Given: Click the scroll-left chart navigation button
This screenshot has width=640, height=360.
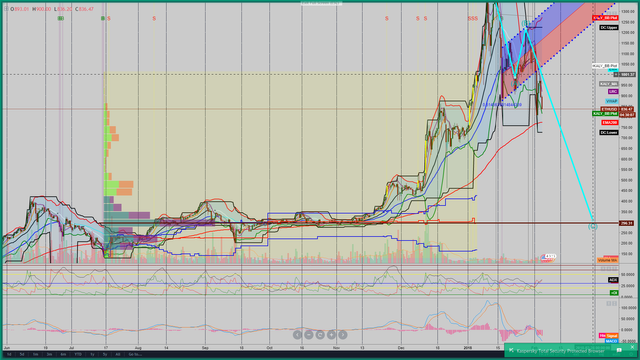Looking at the screenshot, I should point(298,335).
